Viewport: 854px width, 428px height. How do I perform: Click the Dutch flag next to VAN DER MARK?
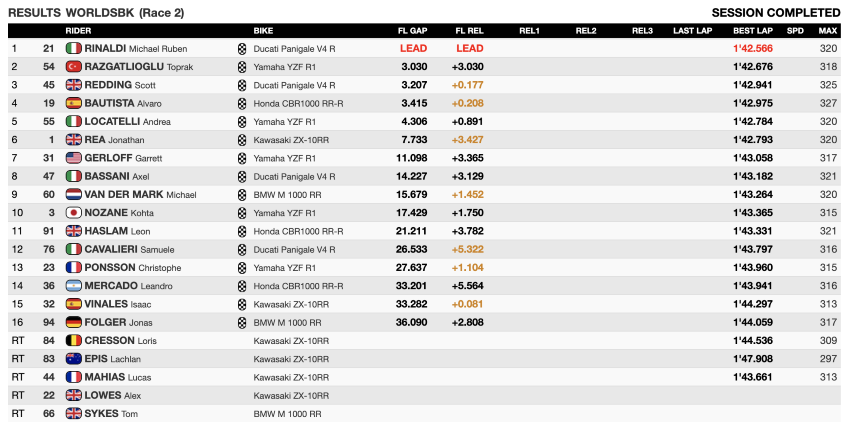tap(74, 194)
